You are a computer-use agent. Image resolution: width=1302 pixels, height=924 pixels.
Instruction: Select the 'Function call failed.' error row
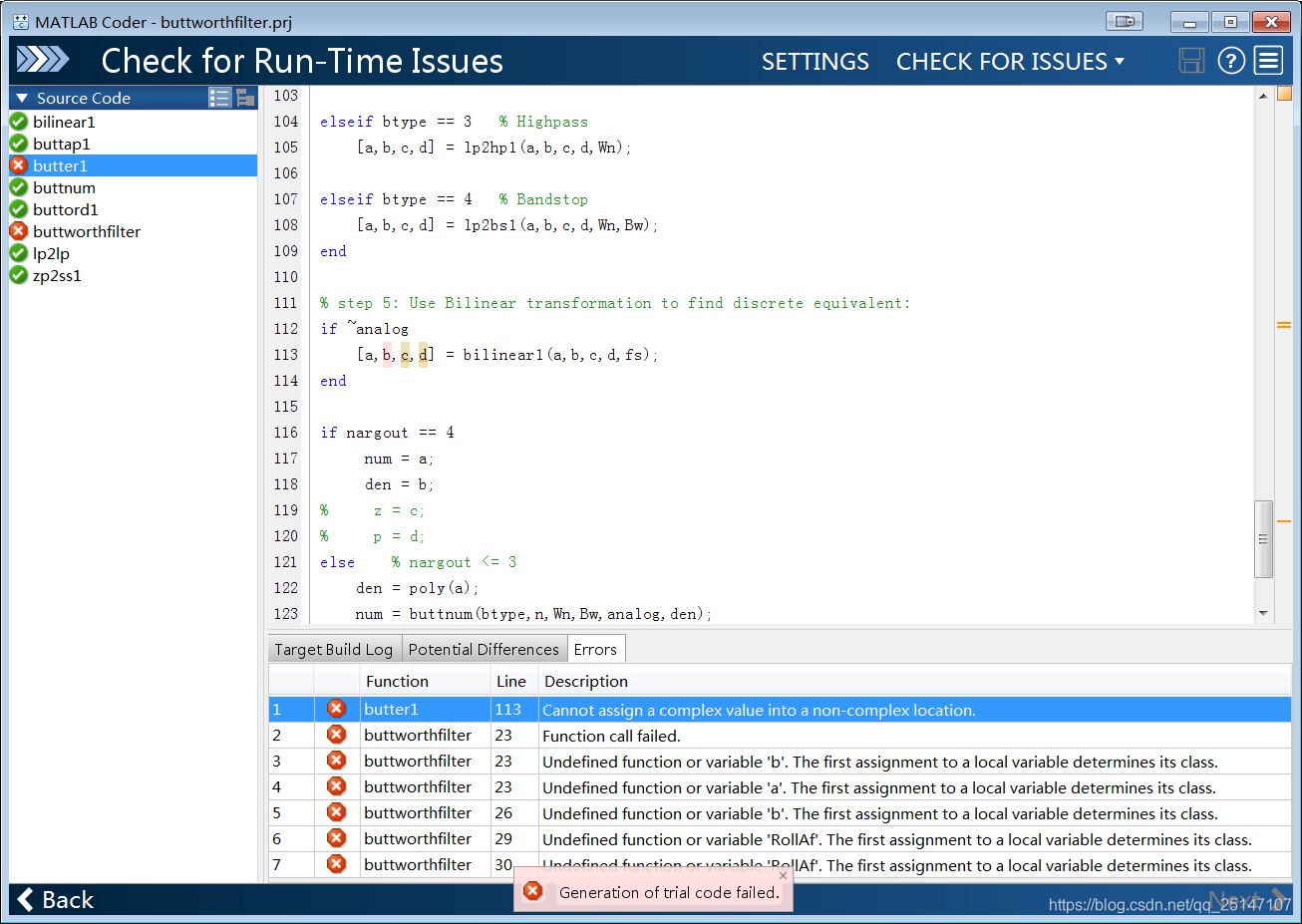[780, 736]
